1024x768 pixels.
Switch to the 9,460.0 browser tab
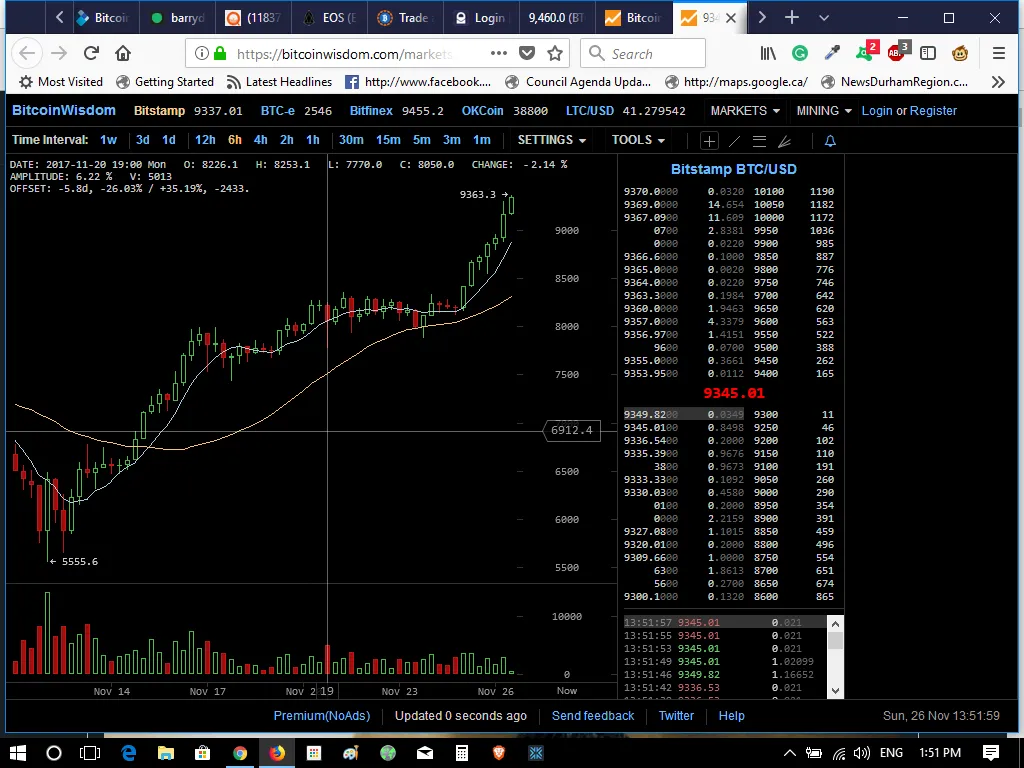(x=557, y=18)
